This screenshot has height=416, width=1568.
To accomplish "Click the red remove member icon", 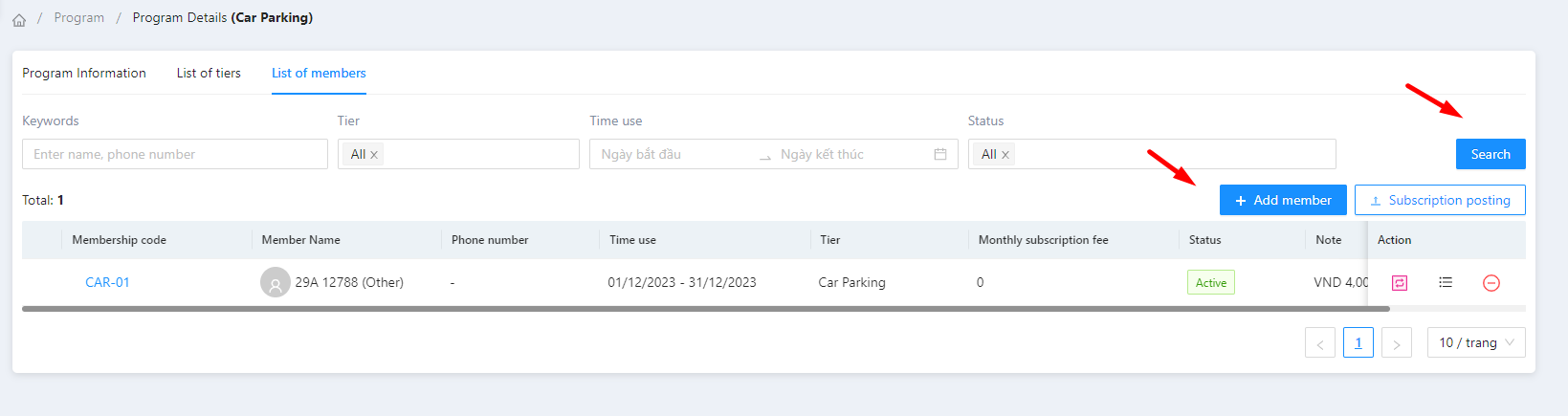I will point(1491,283).
